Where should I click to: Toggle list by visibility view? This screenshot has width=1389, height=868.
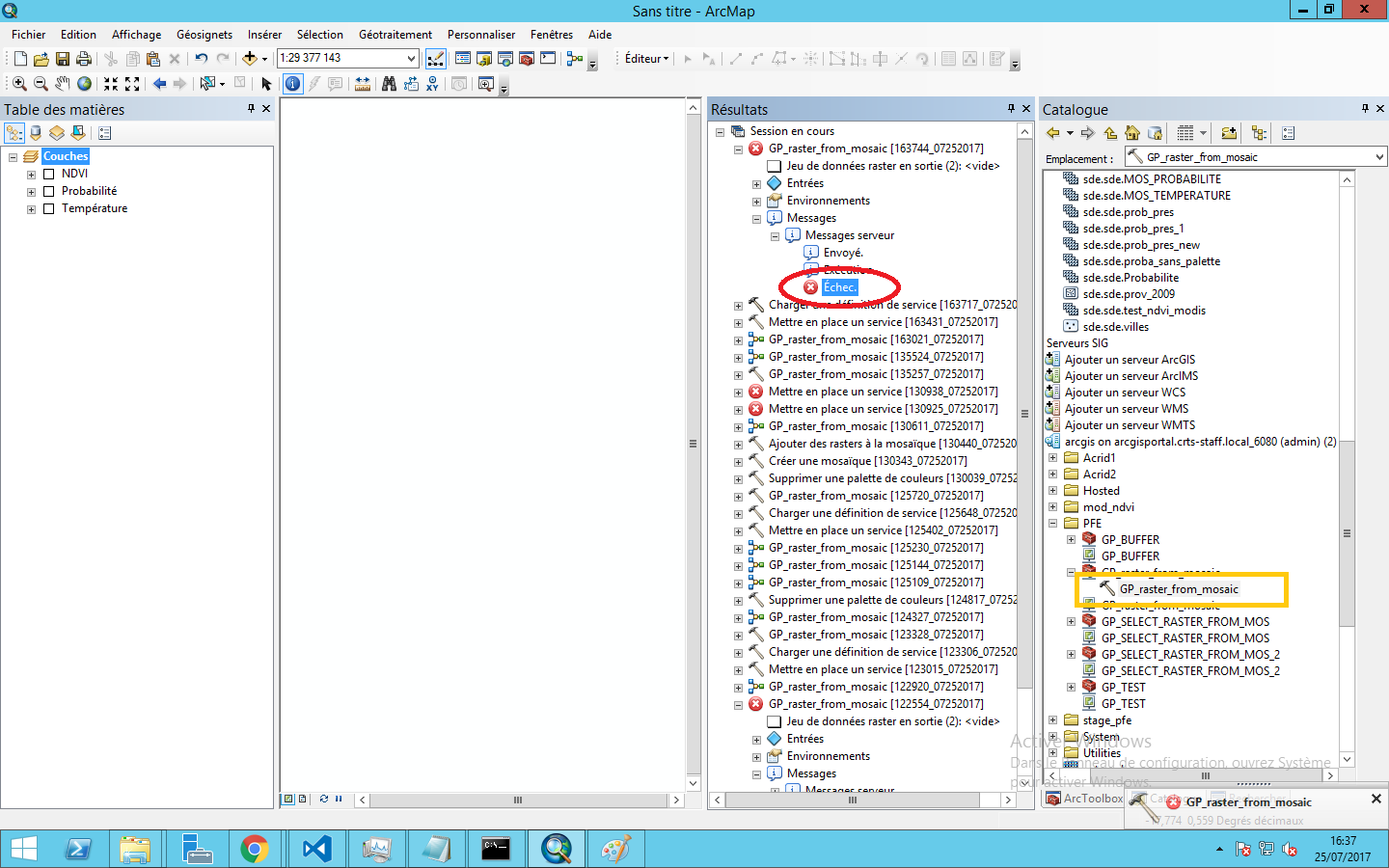pos(57,133)
